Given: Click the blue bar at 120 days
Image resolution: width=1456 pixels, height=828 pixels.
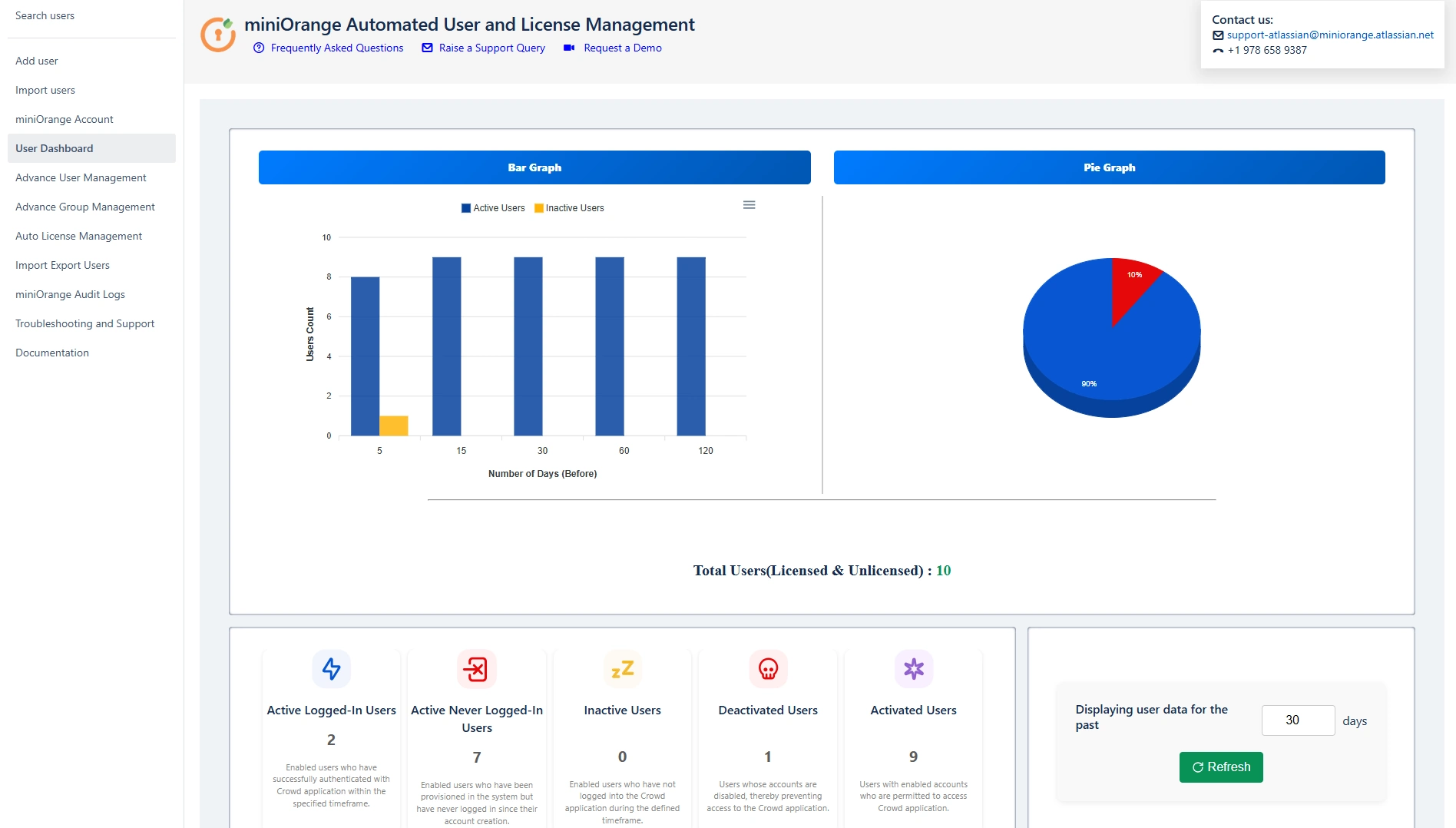Looking at the screenshot, I should click(x=691, y=346).
